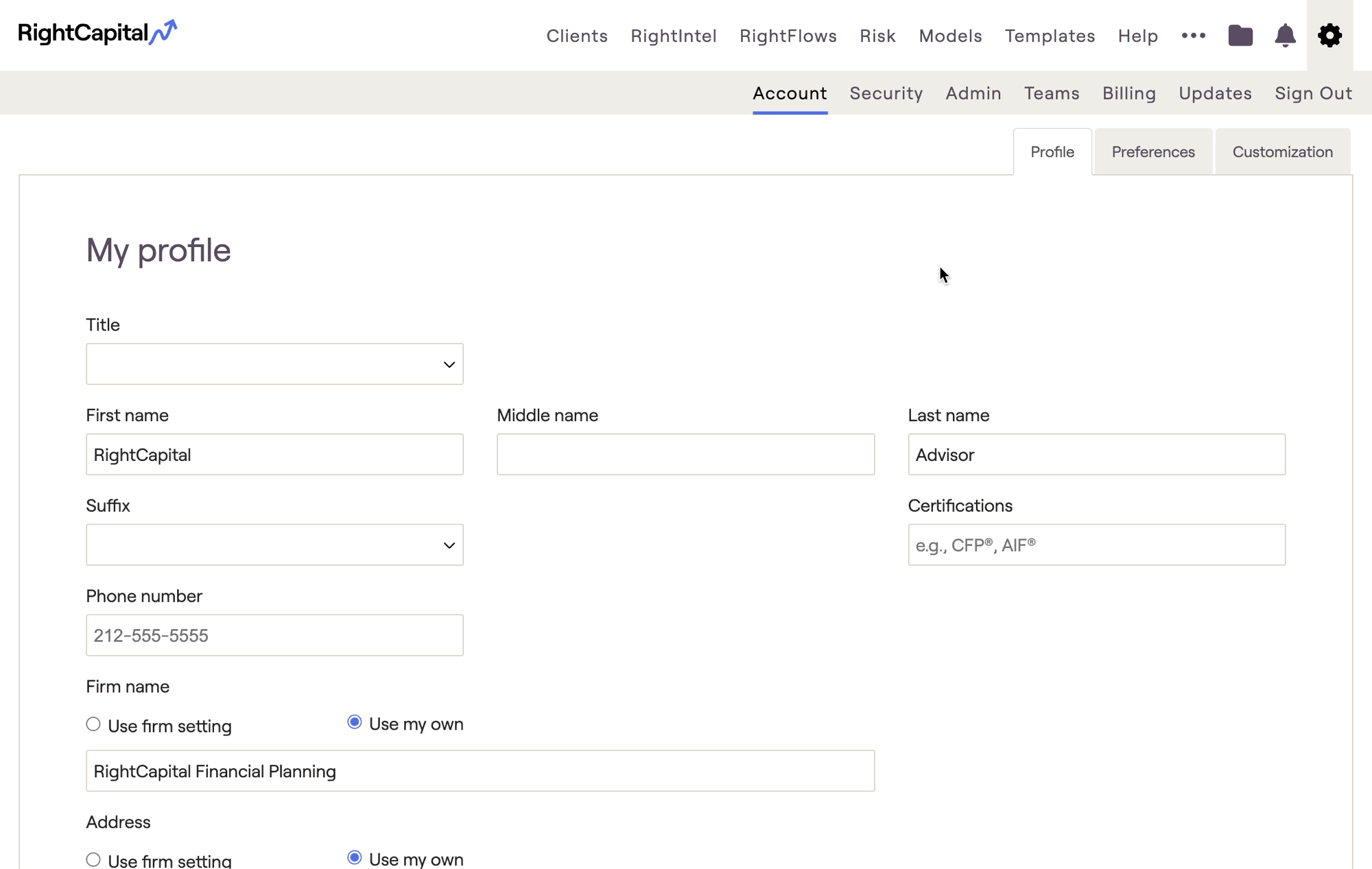This screenshot has height=869, width=1372.
Task: Click the First name input field
Action: [x=274, y=455]
